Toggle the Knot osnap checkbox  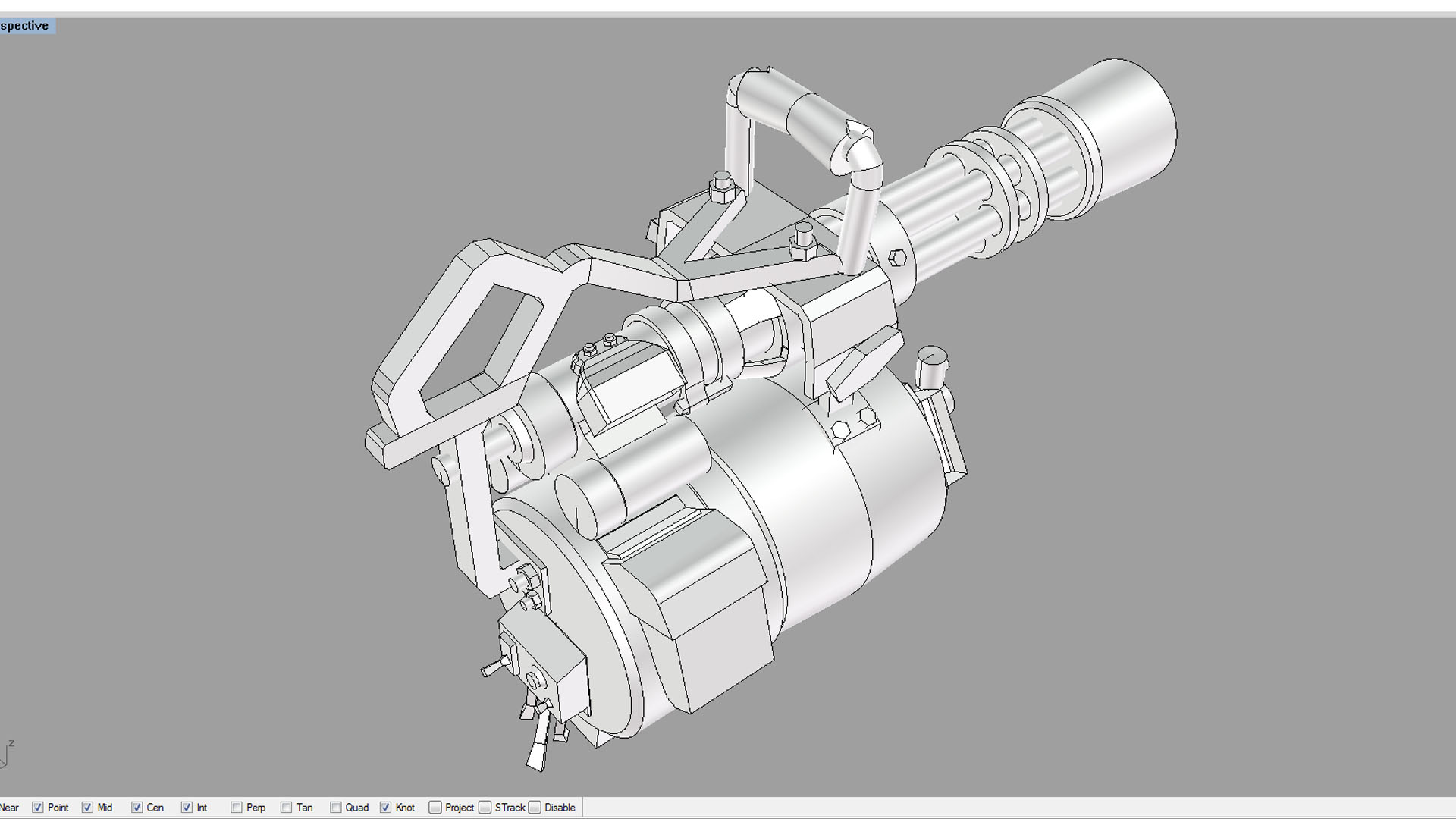tap(385, 808)
